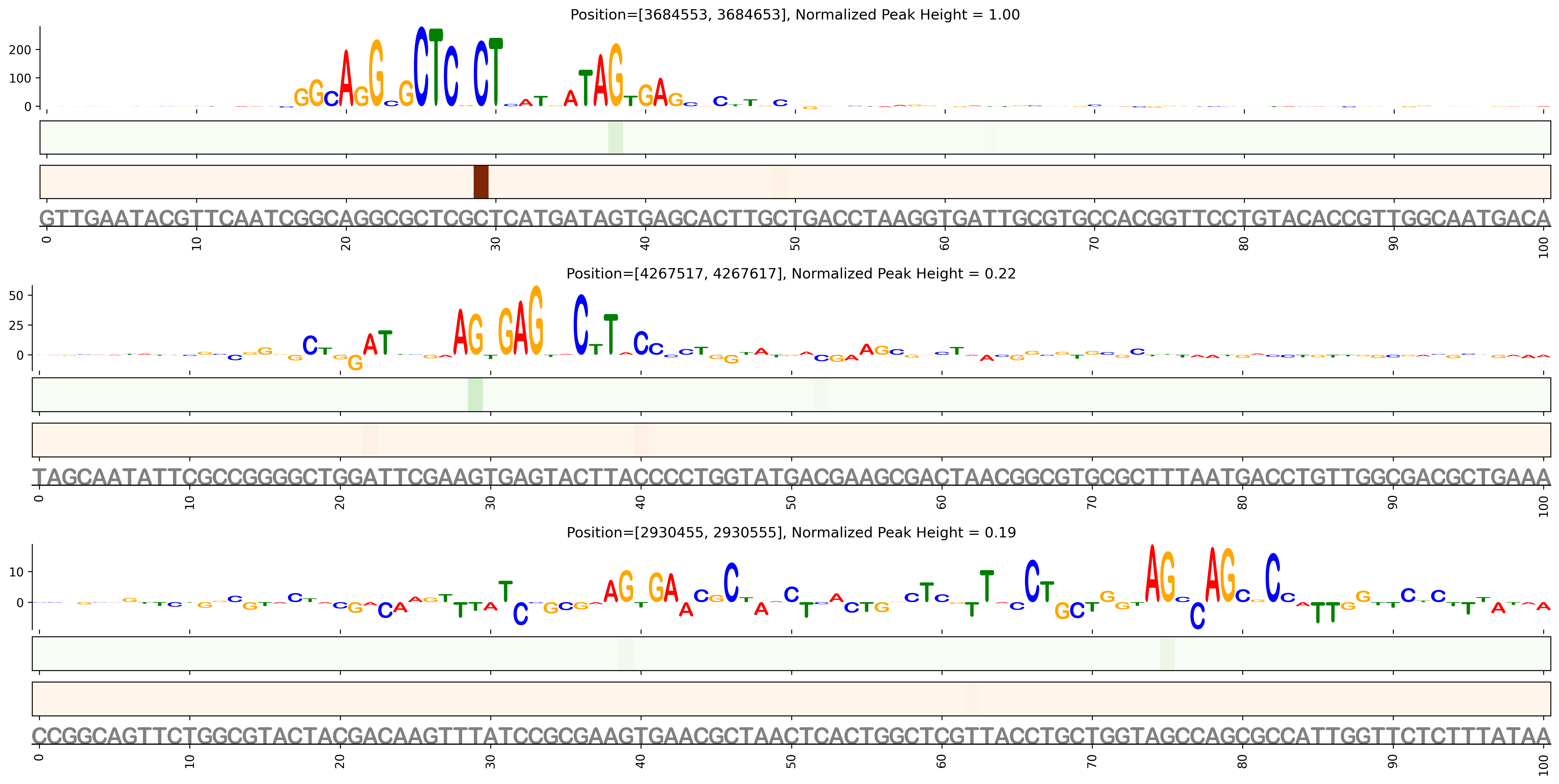Click x-axis tick '70' below the middle sequence
1559x784 pixels.
point(1093,502)
